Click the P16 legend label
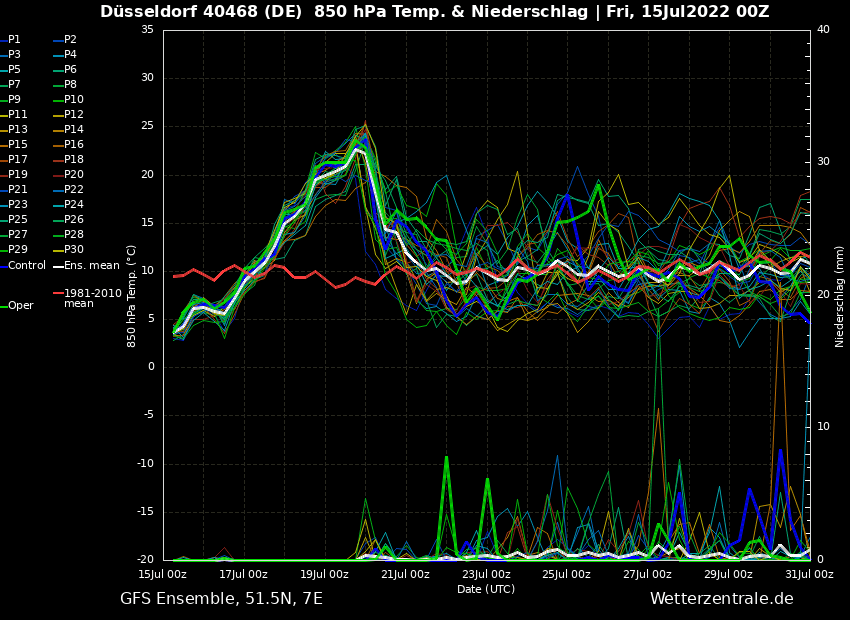Image resolution: width=850 pixels, height=620 pixels. [x=73, y=145]
